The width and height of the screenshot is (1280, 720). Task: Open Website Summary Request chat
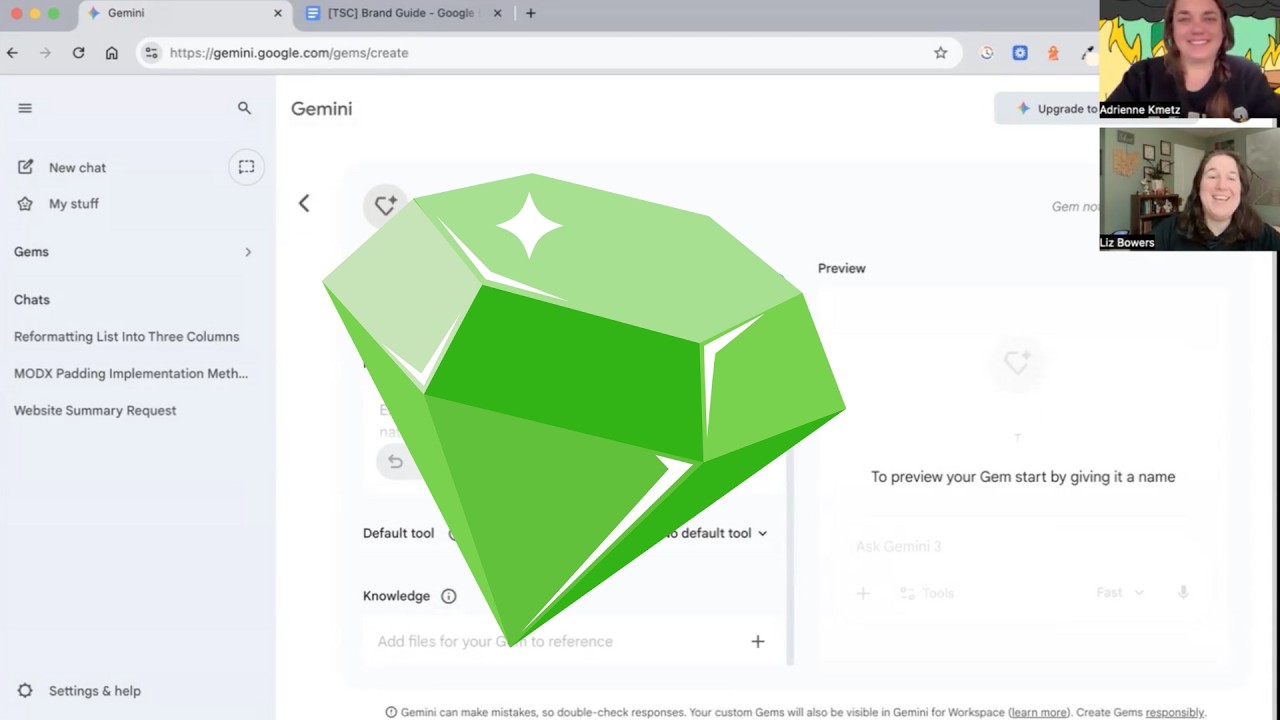click(95, 411)
